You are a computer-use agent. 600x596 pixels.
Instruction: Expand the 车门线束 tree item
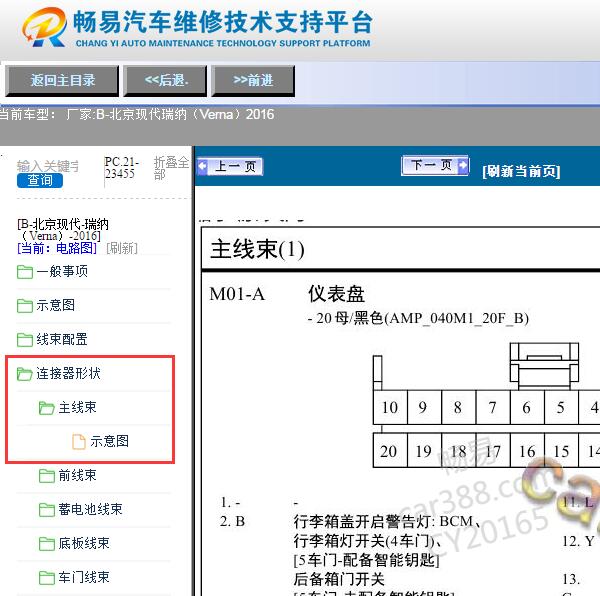84,577
